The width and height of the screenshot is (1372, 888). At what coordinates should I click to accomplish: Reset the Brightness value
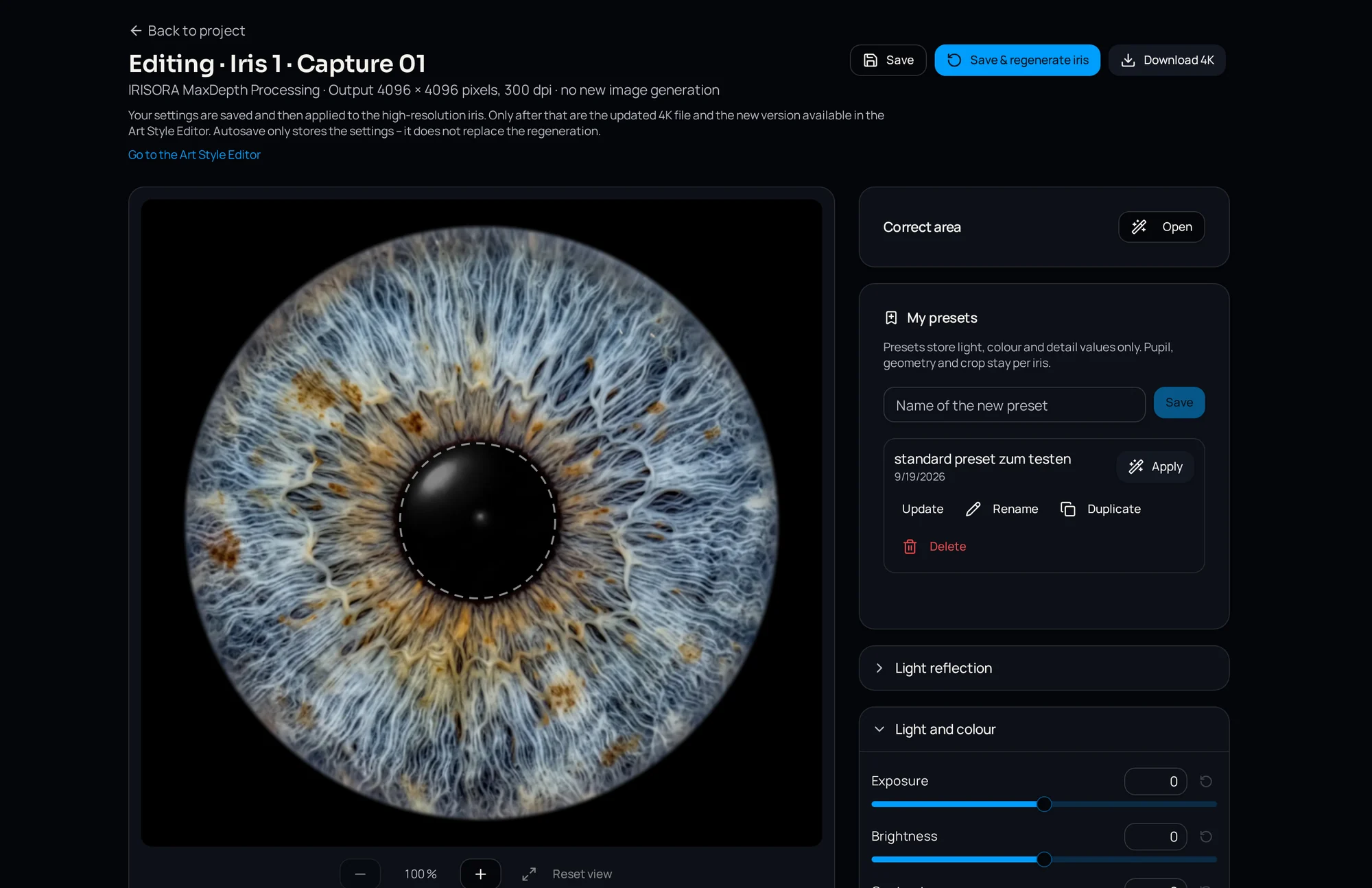[x=1205, y=837]
